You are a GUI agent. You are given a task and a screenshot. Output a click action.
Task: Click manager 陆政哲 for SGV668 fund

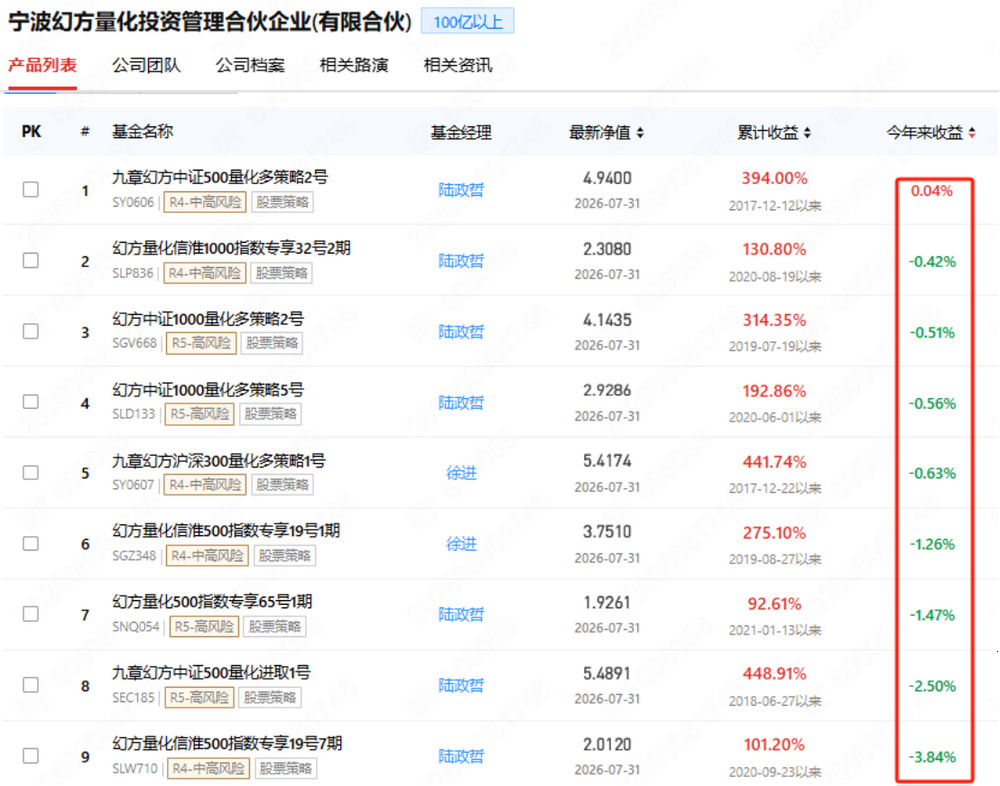tap(461, 332)
